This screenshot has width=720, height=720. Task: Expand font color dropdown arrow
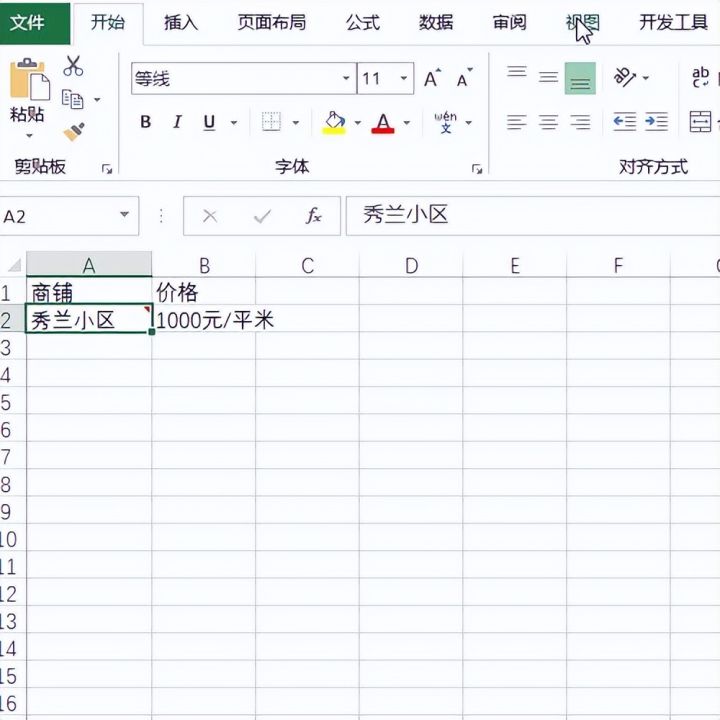click(407, 123)
